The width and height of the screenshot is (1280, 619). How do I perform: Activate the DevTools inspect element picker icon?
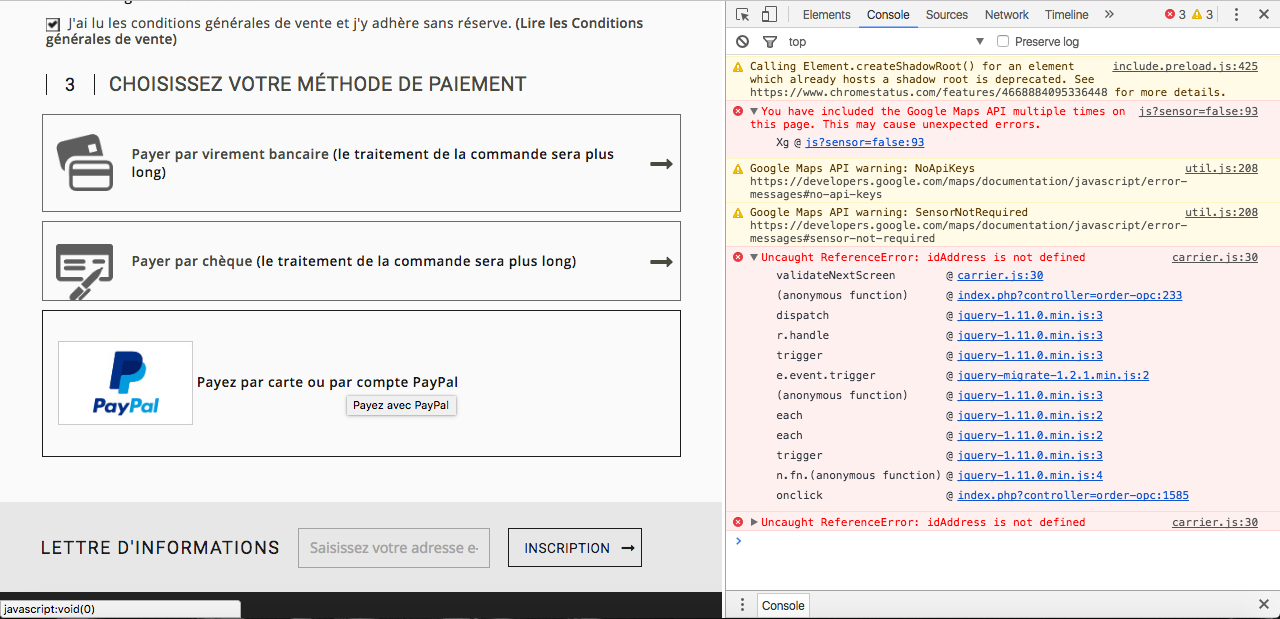point(743,14)
